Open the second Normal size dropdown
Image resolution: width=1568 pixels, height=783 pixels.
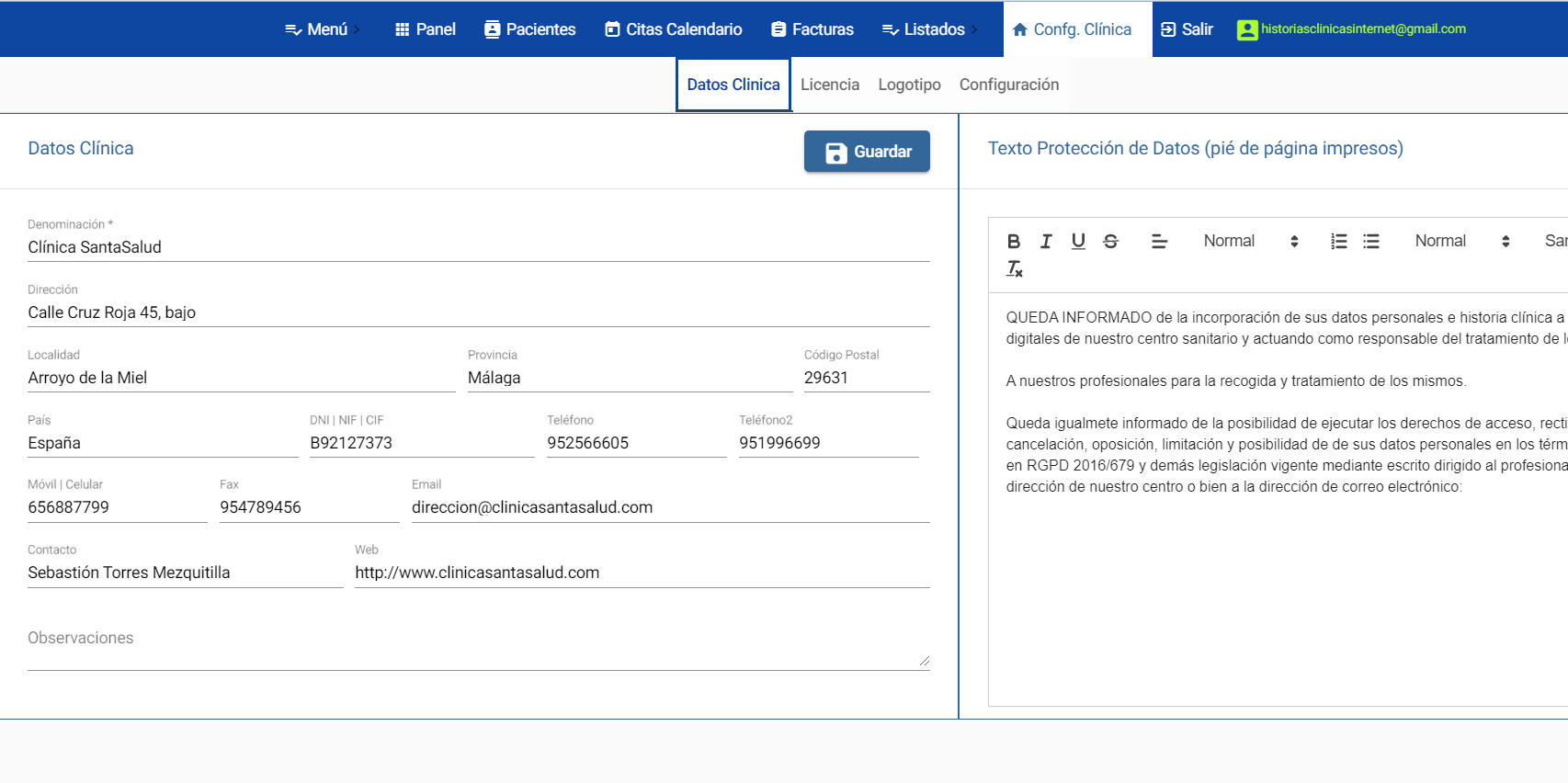tap(1462, 241)
